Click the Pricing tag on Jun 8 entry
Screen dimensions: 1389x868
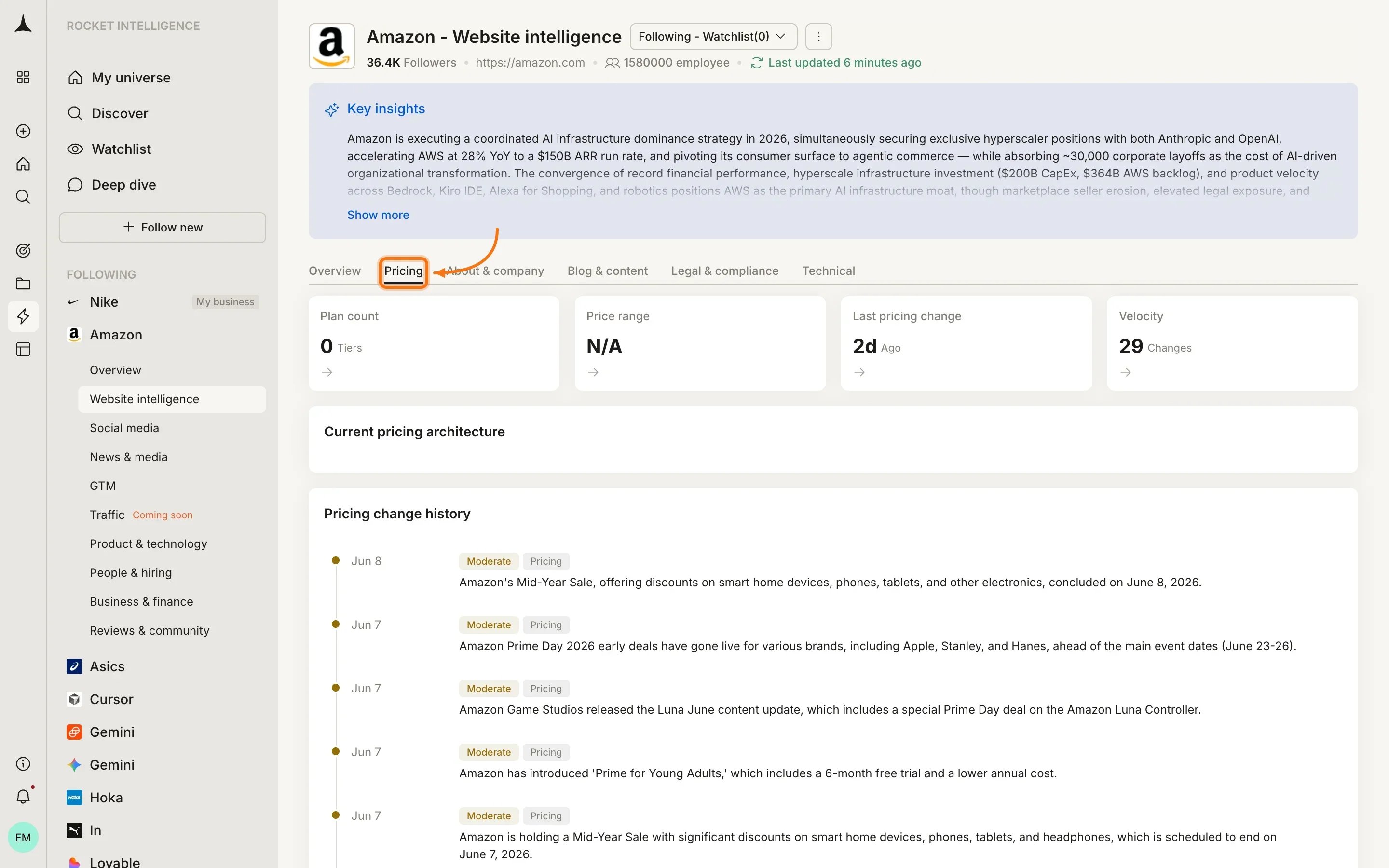(546, 561)
